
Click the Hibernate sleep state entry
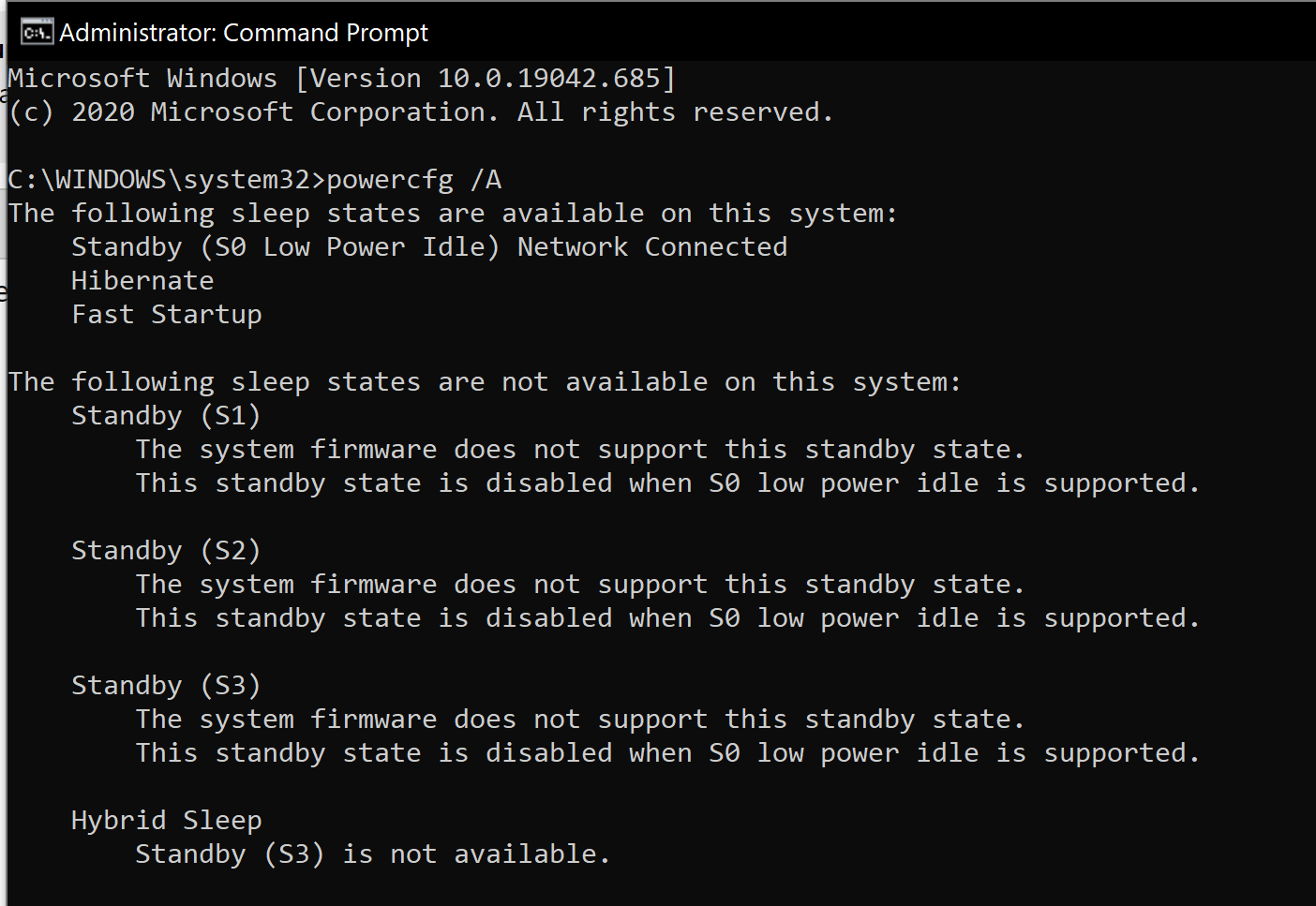click(142, 280)
